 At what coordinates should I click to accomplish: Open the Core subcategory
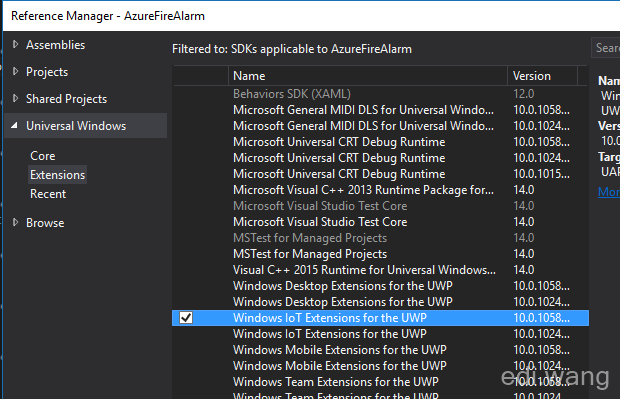tap(43, 156)
